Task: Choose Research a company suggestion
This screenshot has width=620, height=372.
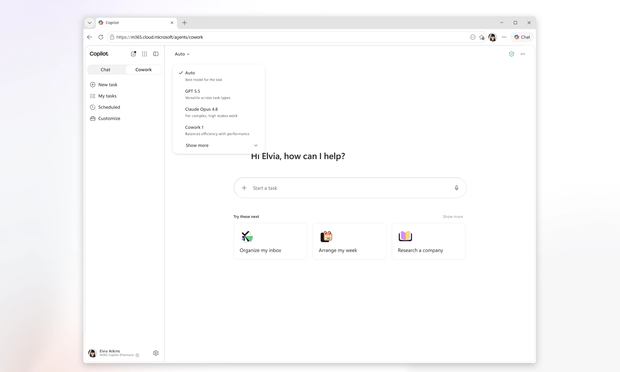Action: tap(429, 241)
